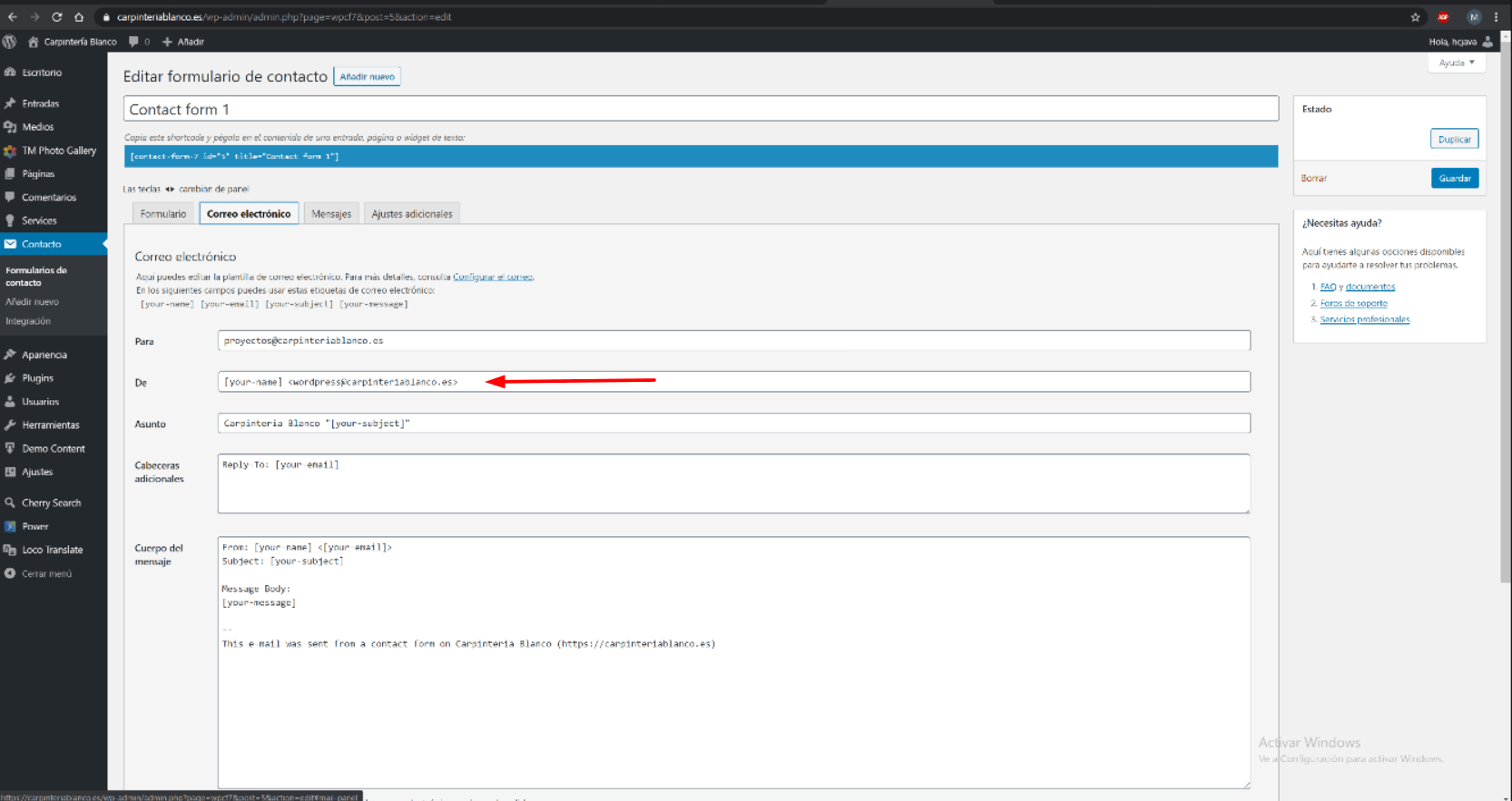Open the Ajustes adicionales tab
This screenshot has height=801, width=1512.
coord(412,214)
